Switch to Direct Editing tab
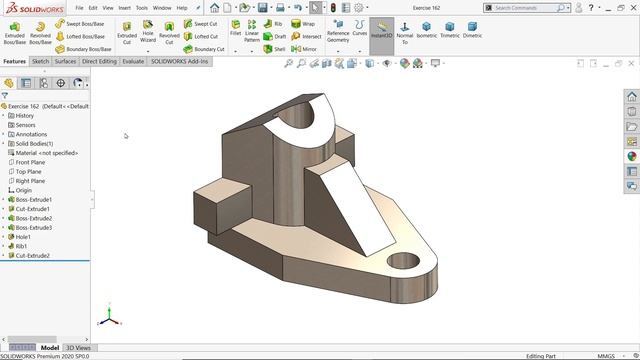640x360 pixels. 99,61
